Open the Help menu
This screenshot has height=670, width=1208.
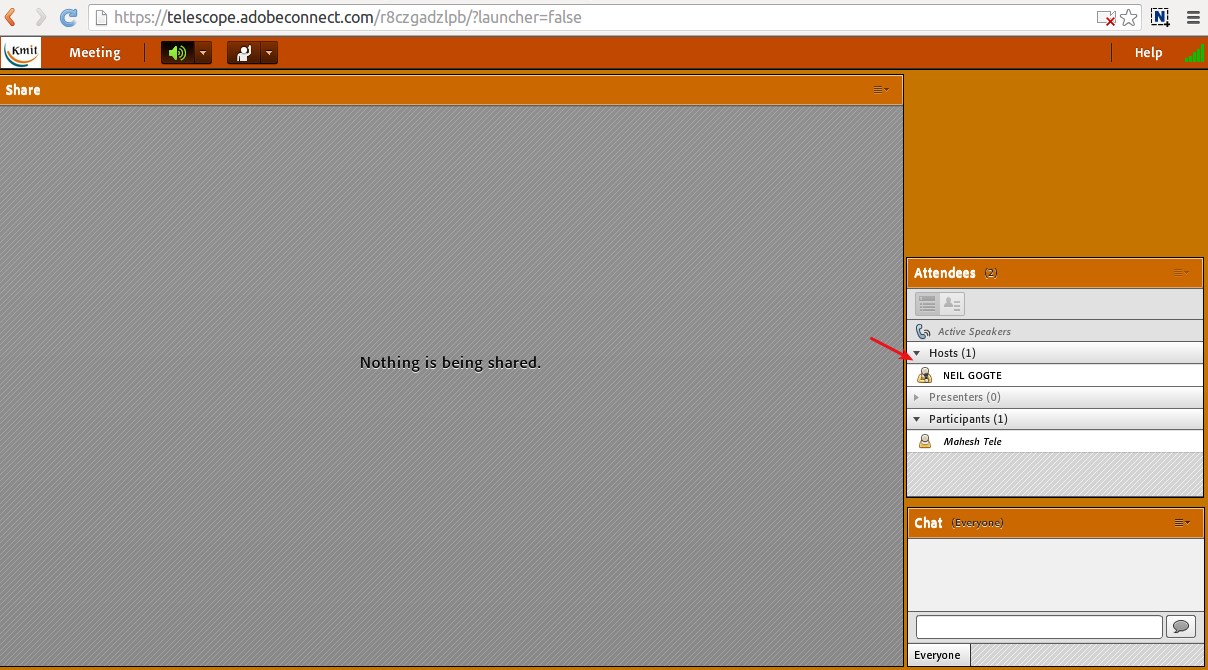1148,53
